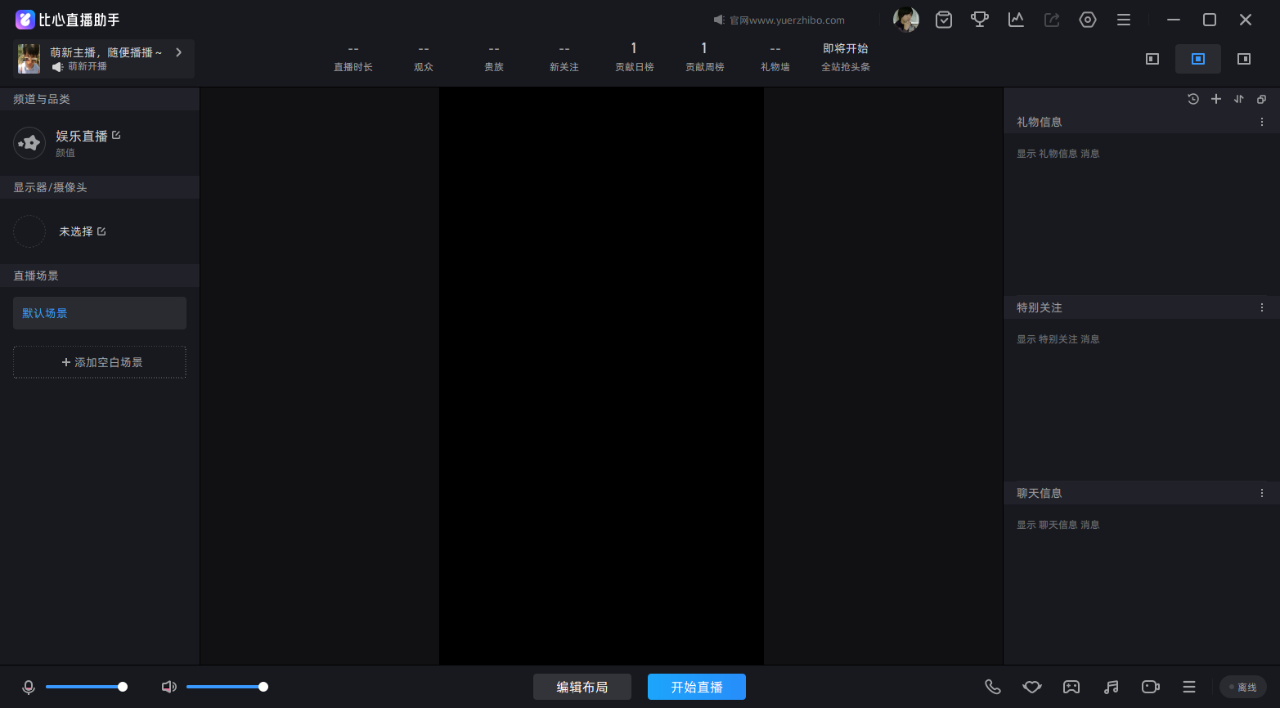Click the 开始直播 button

pos(697,687)
